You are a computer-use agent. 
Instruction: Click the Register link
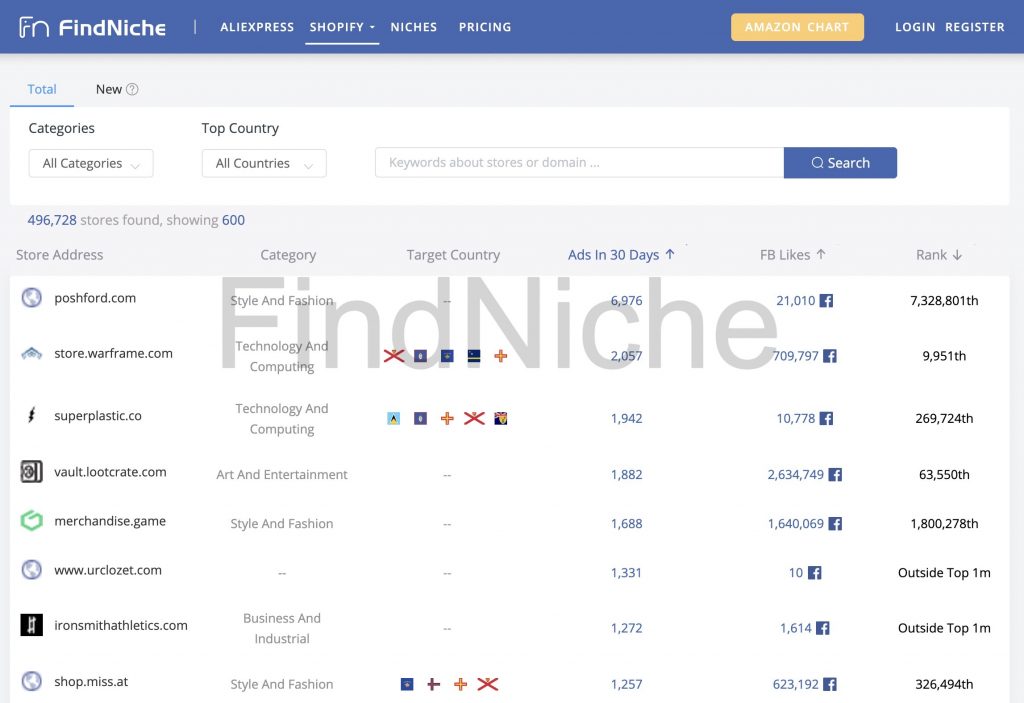coord(974,27)
